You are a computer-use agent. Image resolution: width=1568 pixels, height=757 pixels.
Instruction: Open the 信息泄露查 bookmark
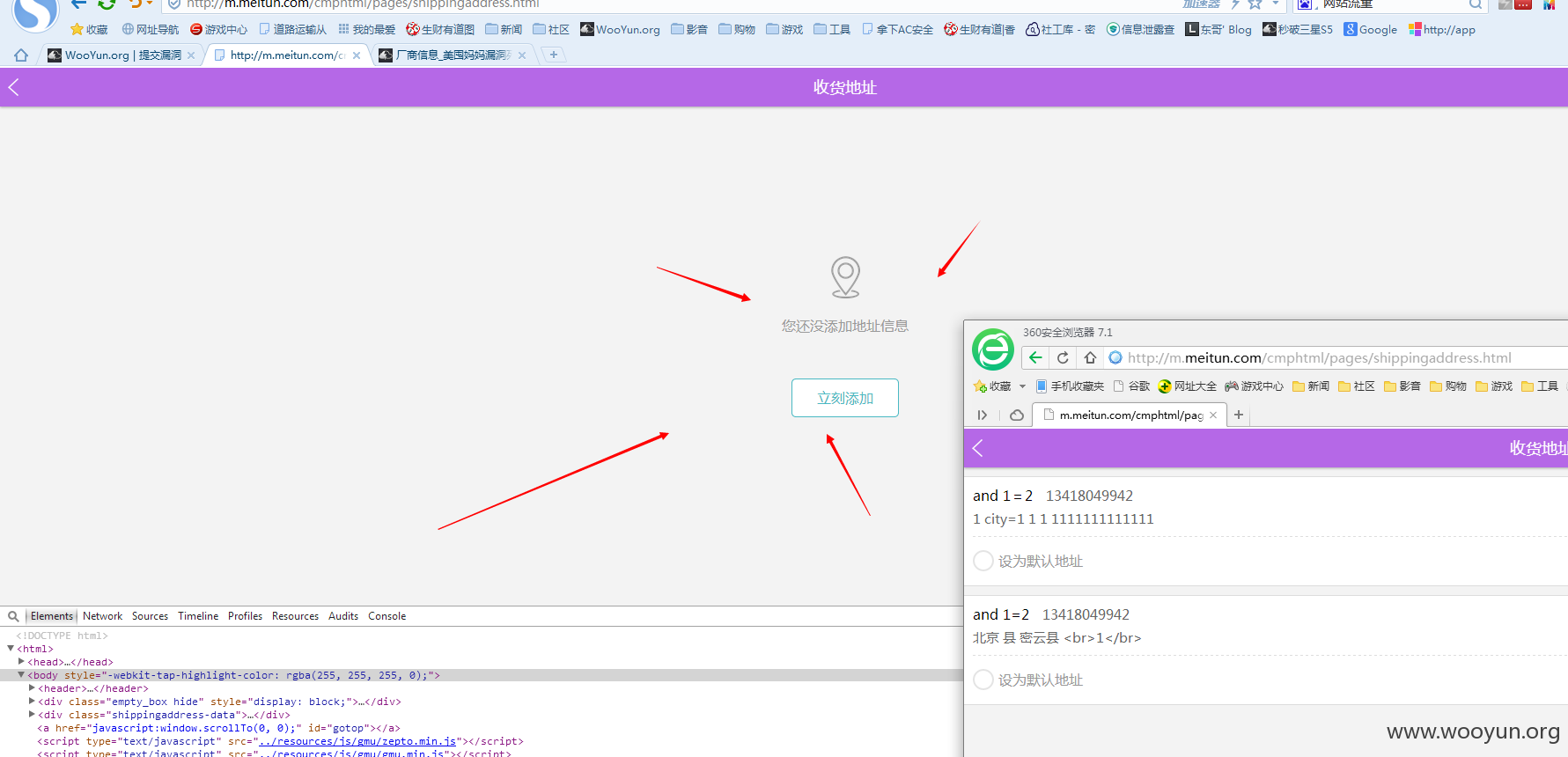[1141, 30]
